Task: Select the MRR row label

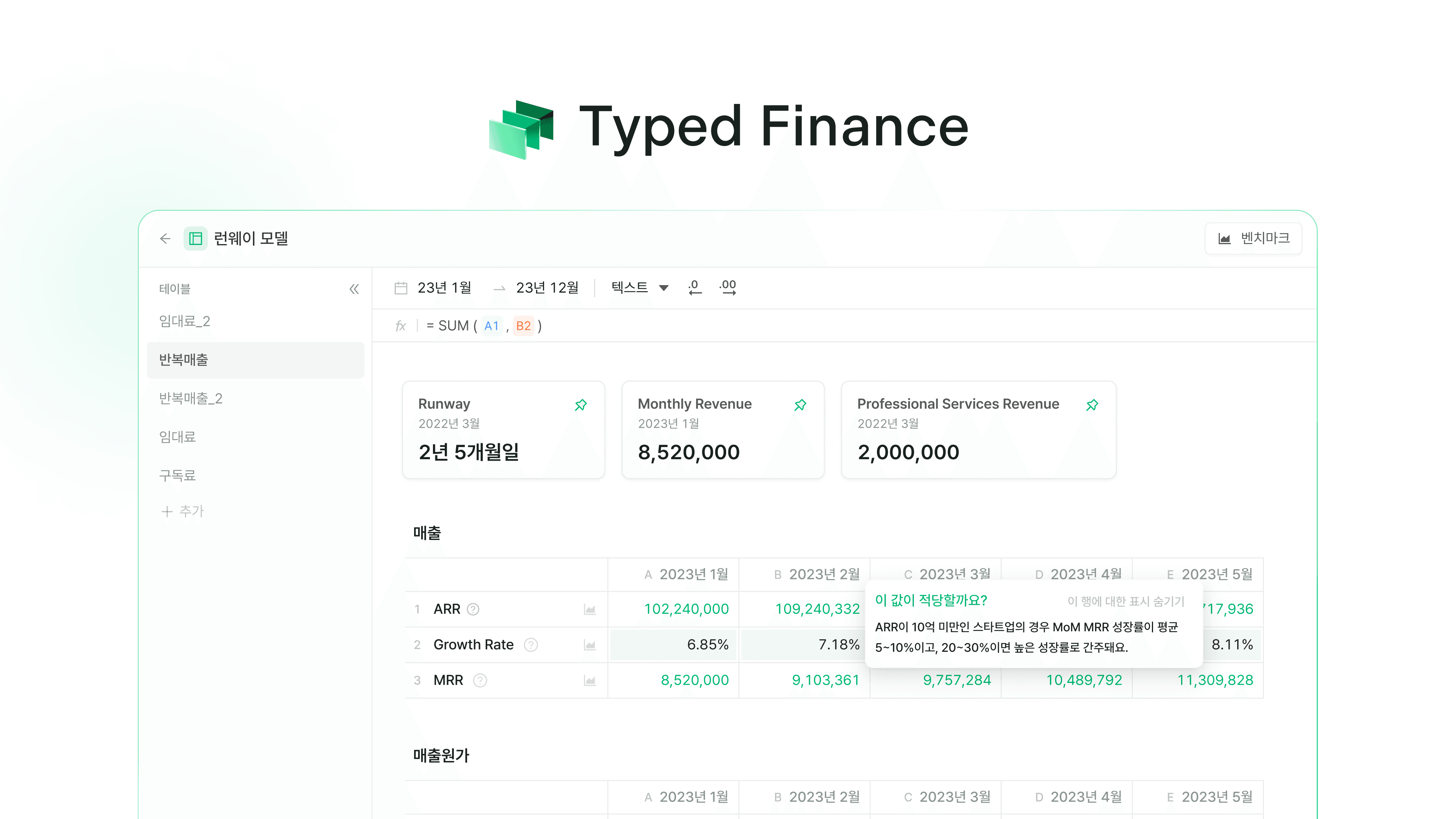Action: coord(448,681)
